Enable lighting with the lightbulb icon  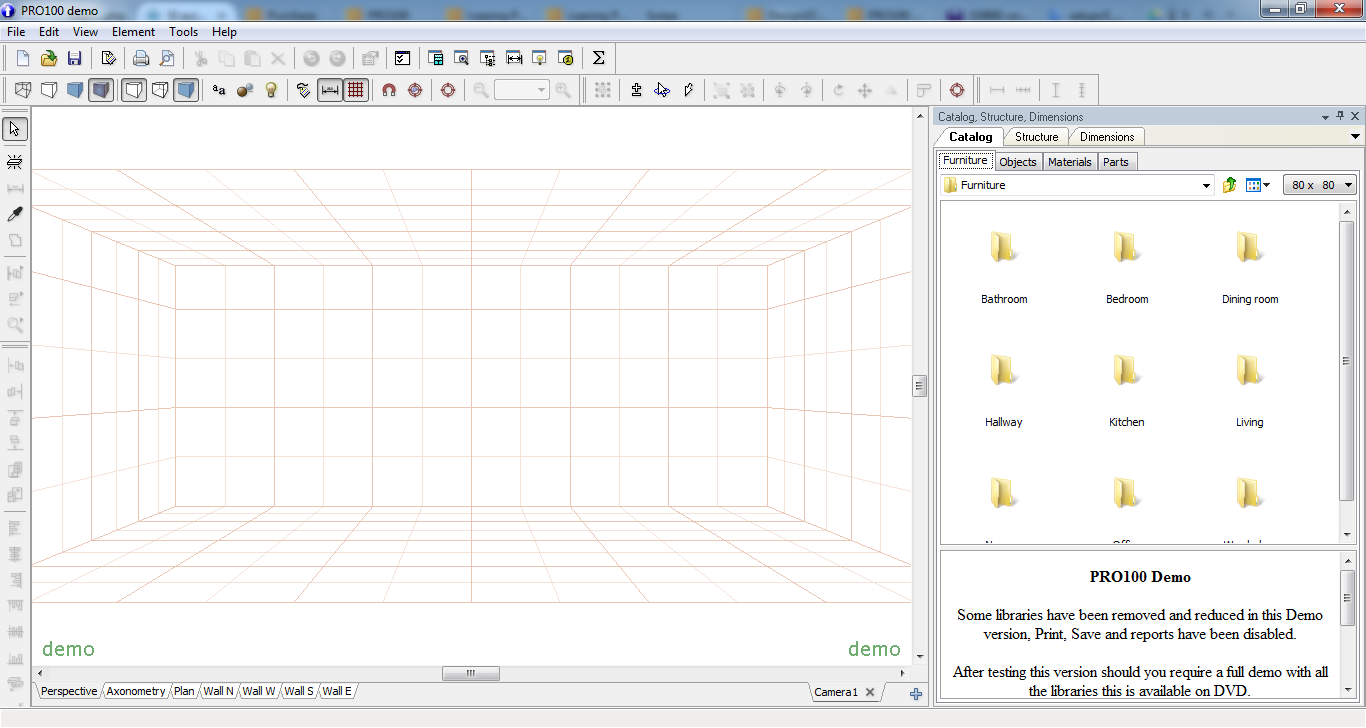point(271,90)
